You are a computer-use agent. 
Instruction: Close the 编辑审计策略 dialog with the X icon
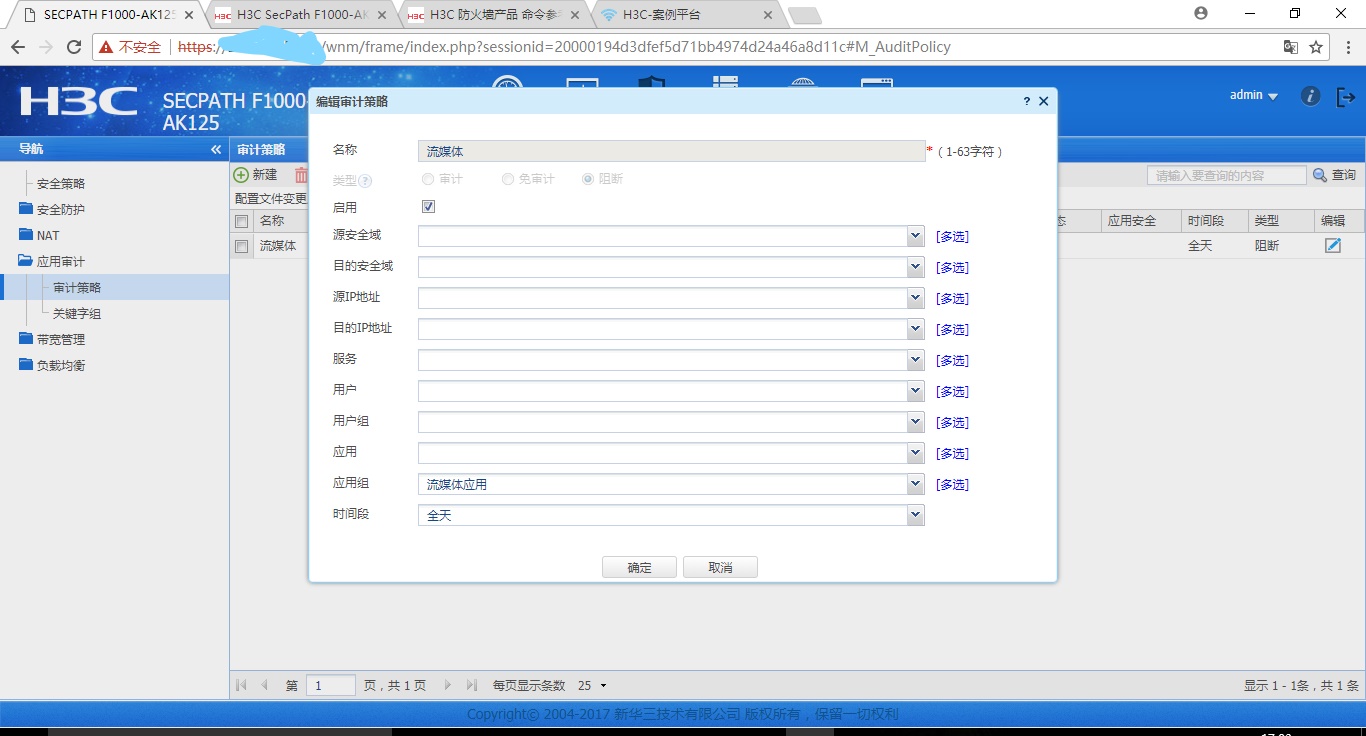tap(1043, 101)
